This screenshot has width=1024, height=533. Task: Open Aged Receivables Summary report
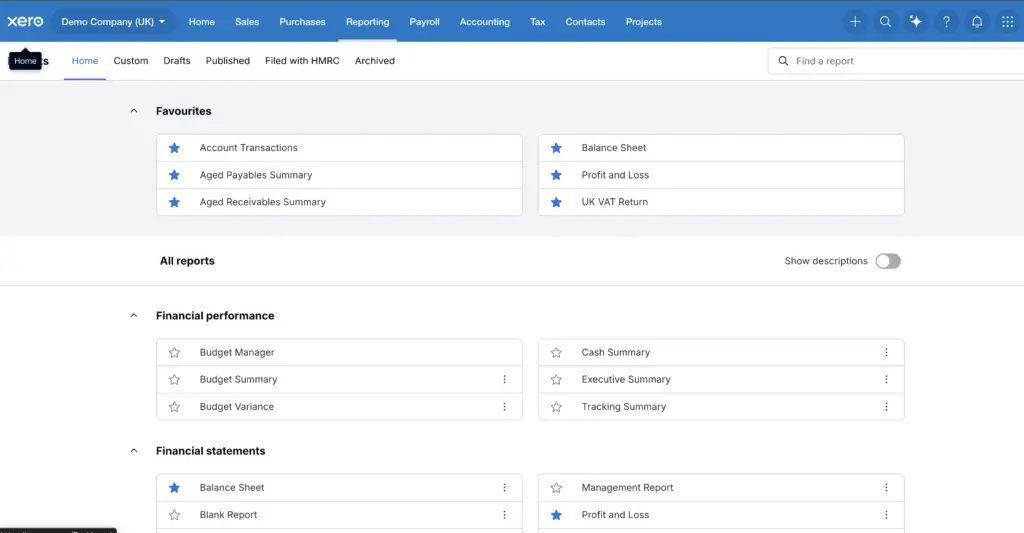click(x=263, y=202)
